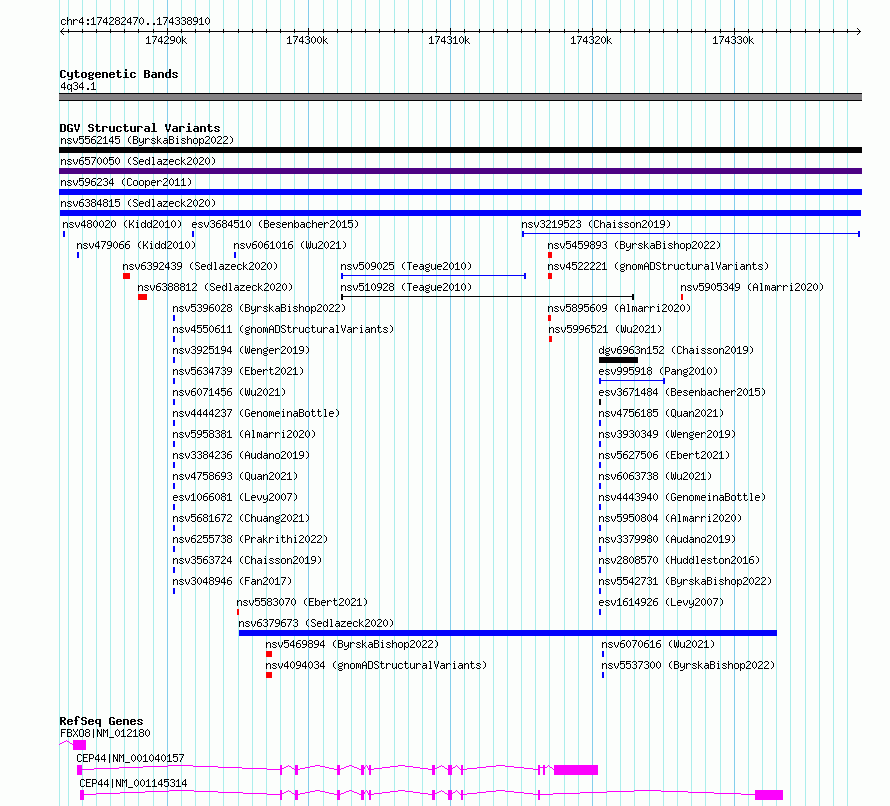Viewport: 890px width, 806px height.
Task: Click nsv5542731 (ByrskaBishop2022) label
Action: pos(685,581)
